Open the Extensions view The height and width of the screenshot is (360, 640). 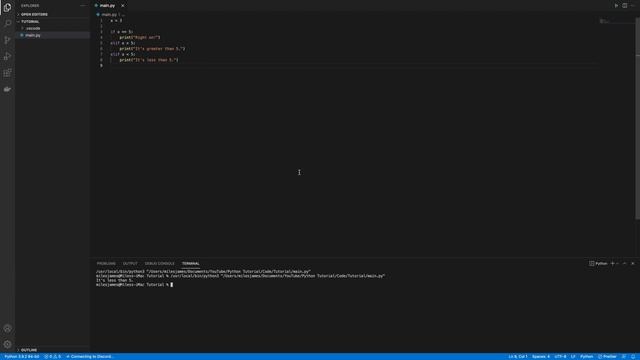7,73
